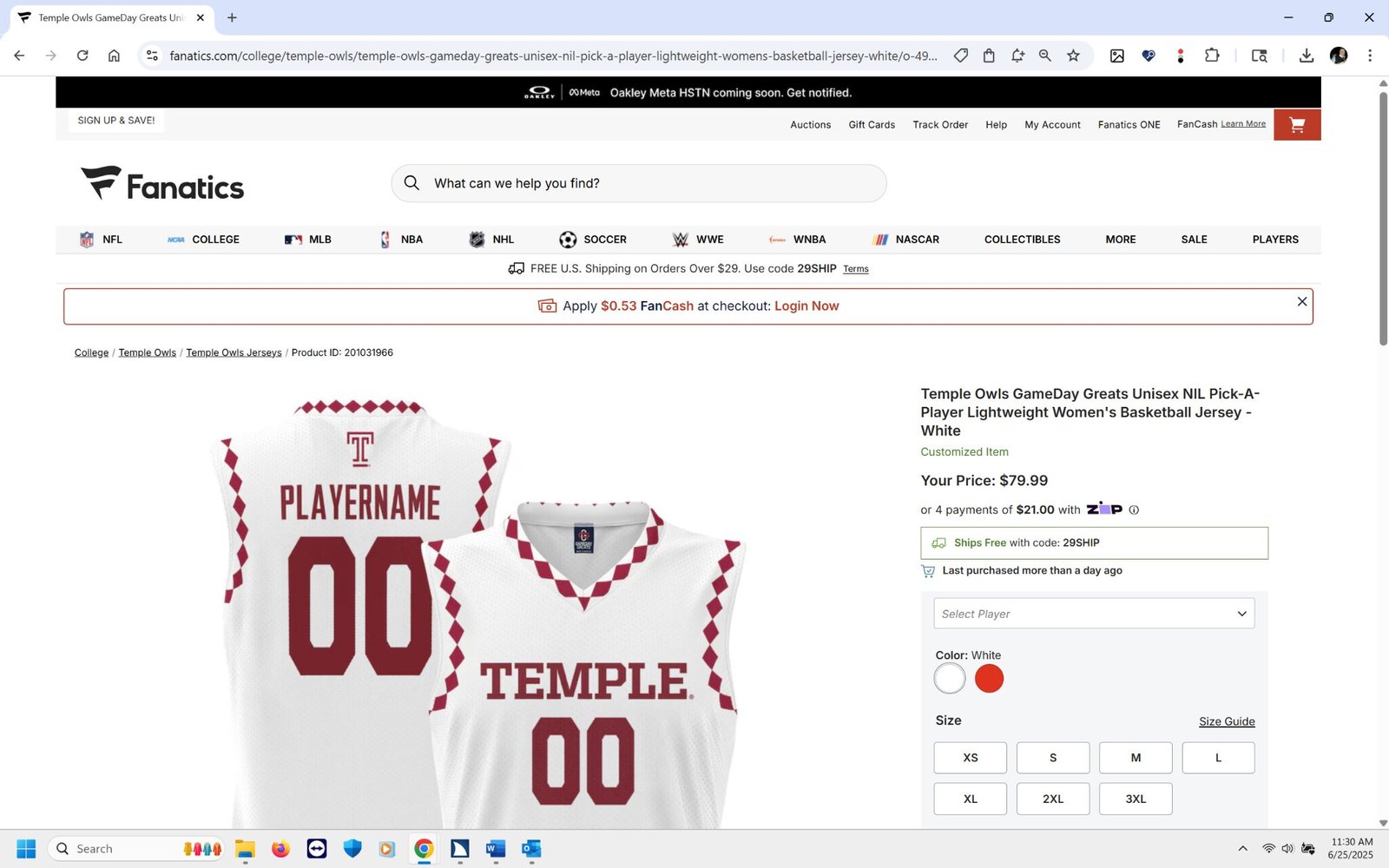Click Login Now in FanCash banner
The height and width of the screenshot is (868, 1389).
pos(806,306)
